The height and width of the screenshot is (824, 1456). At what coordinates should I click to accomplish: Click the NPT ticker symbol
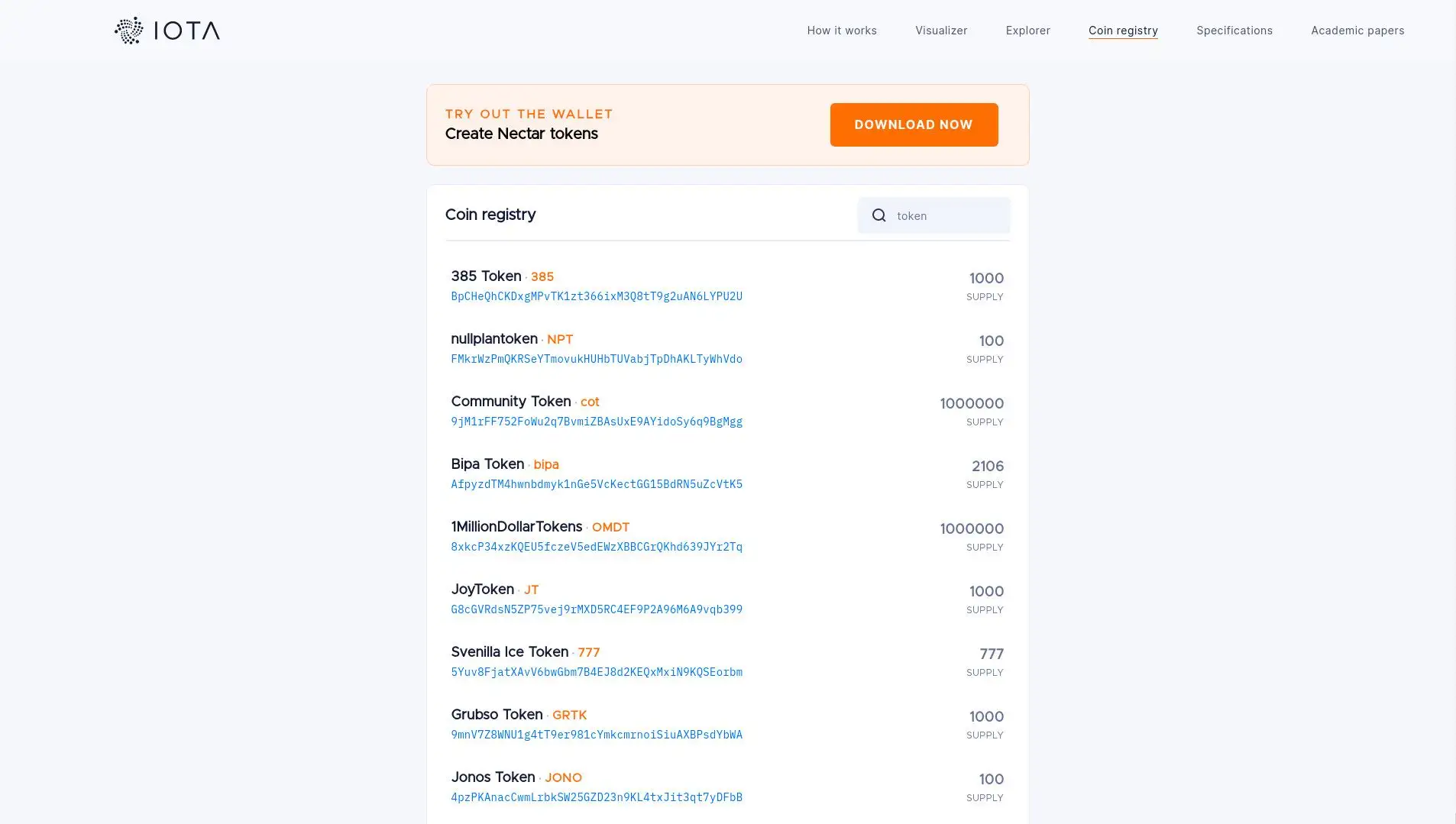click(x=560, y=340)
